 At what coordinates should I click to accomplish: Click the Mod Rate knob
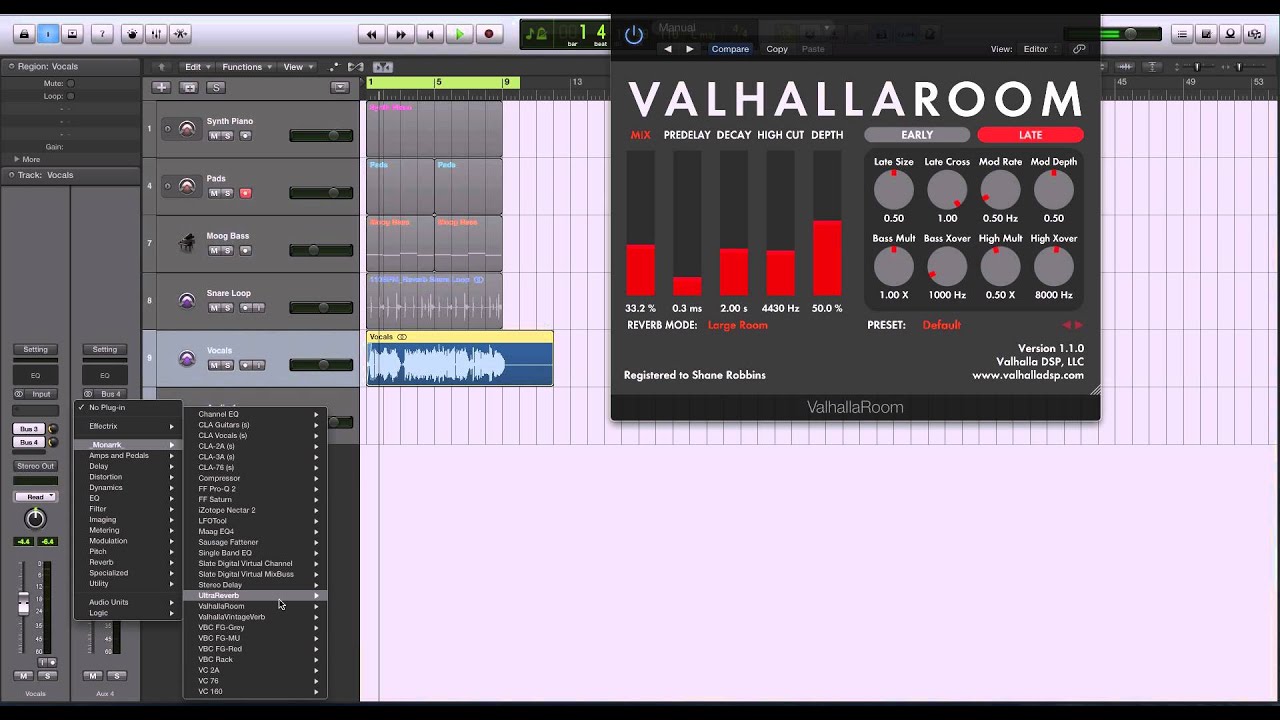pyautogui.click(x=1000, y=189)
